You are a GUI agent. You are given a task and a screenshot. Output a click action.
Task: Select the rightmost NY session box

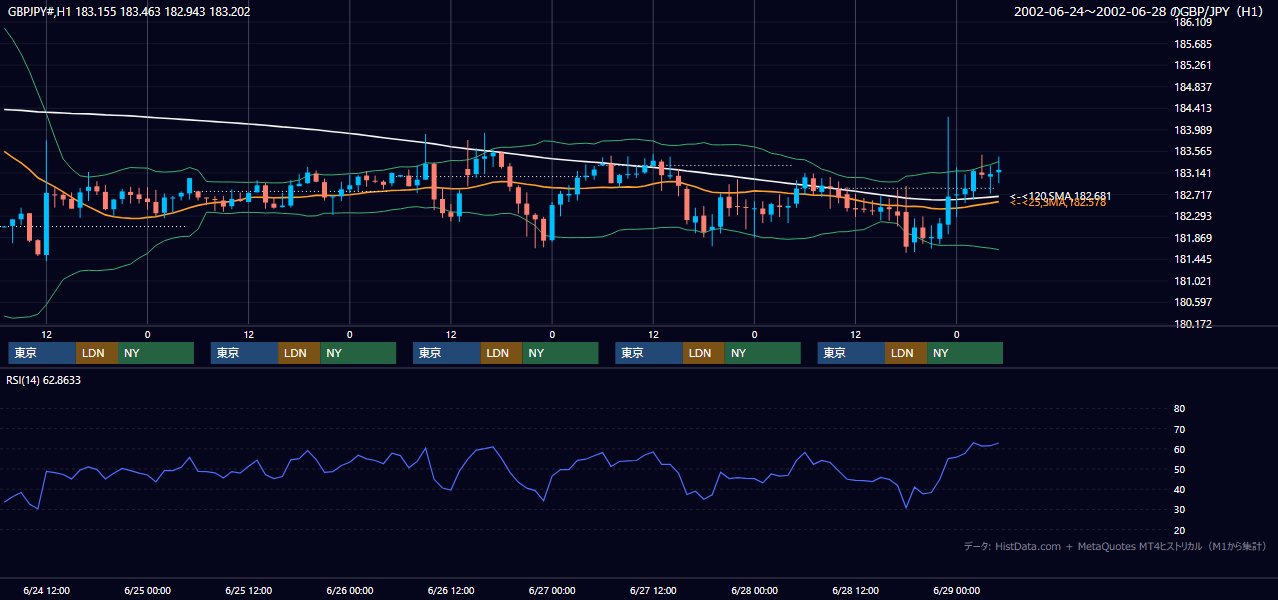(x=965, y=353)
